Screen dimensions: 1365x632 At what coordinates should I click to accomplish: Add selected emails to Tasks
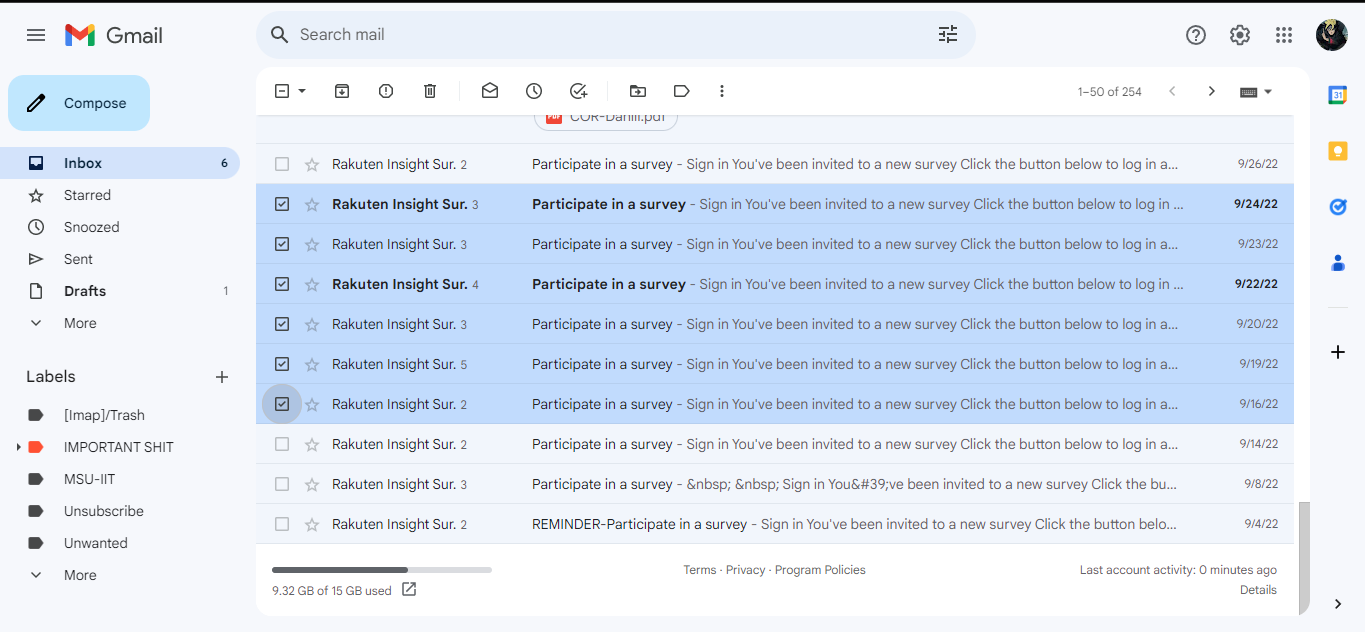578,91
